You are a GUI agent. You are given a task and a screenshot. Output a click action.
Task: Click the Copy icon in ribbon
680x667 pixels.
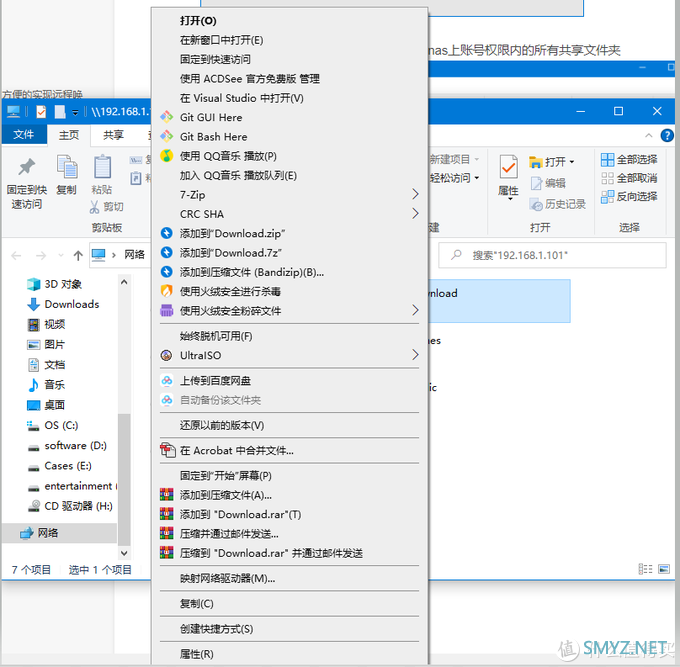67,167
